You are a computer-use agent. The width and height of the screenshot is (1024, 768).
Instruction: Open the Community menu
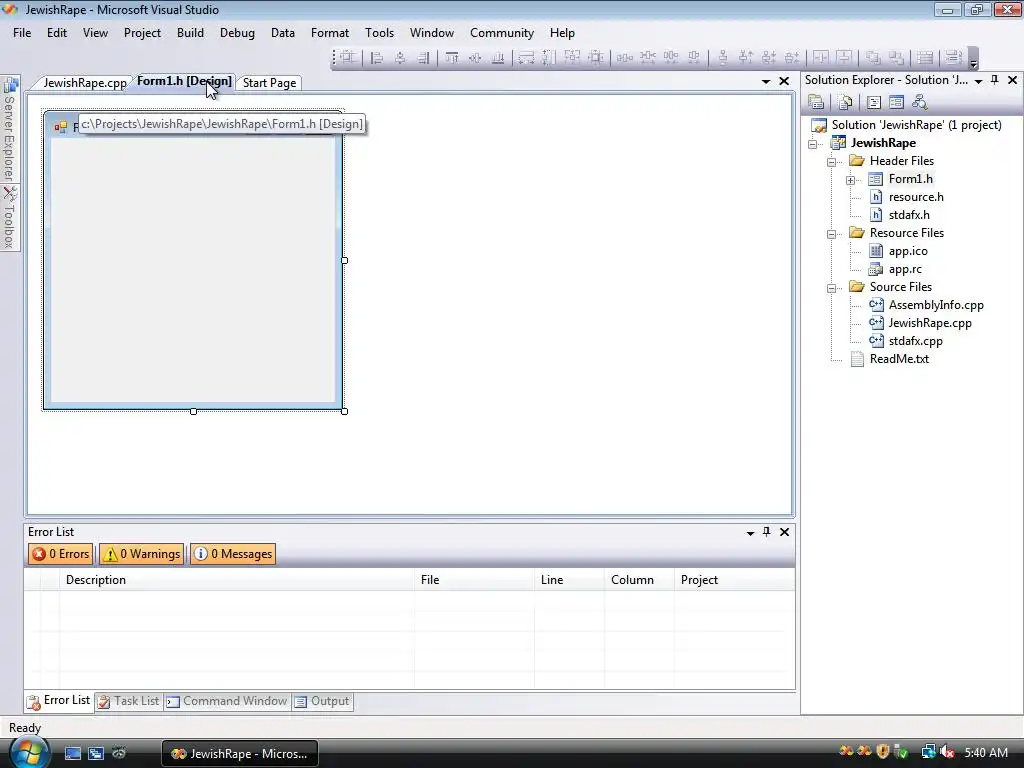(502, 33)
